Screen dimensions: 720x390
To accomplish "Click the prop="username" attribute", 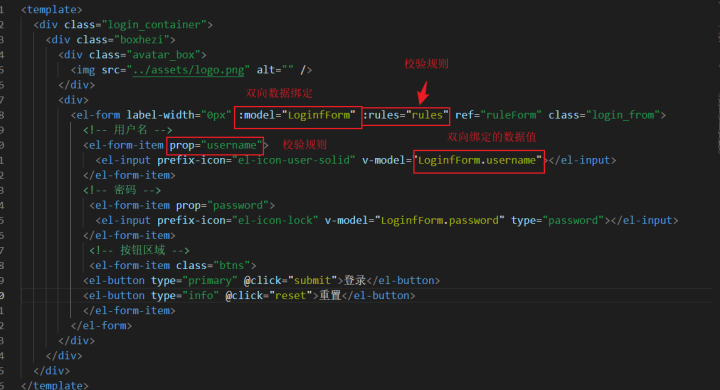I will [215, 145].
